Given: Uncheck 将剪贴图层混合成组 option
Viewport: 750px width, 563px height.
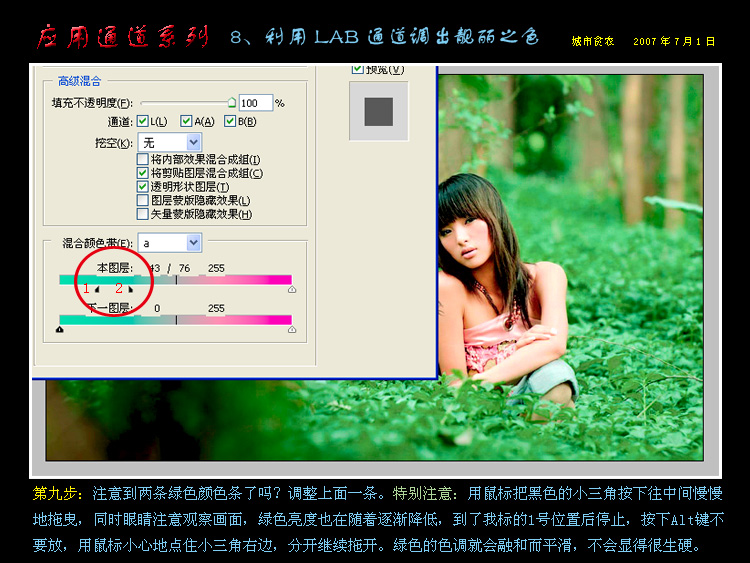Looking at the screenshot, I should tap(143, 173).
